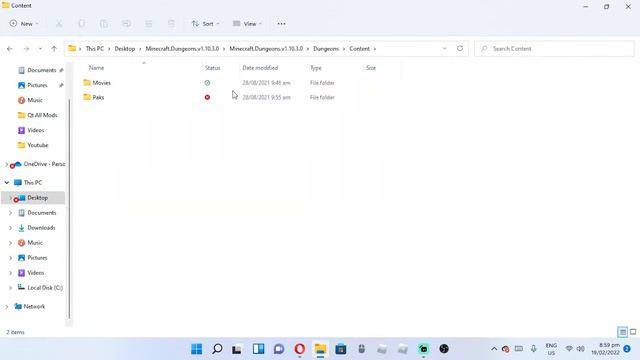Image resolution: width=640 pixels, height=360 pixels.
Task: Click the Copy icon in toolbar
Action: click(x=82, y=24)
